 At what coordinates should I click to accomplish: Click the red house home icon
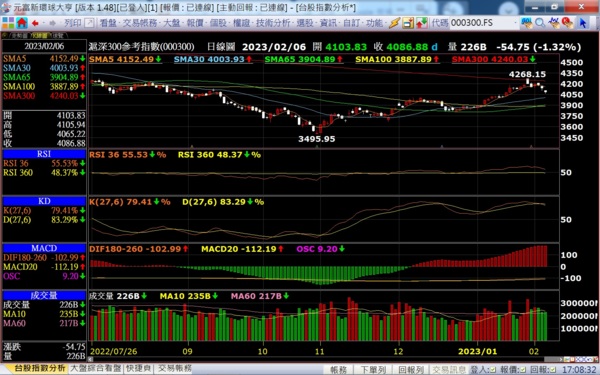(22, 23)
